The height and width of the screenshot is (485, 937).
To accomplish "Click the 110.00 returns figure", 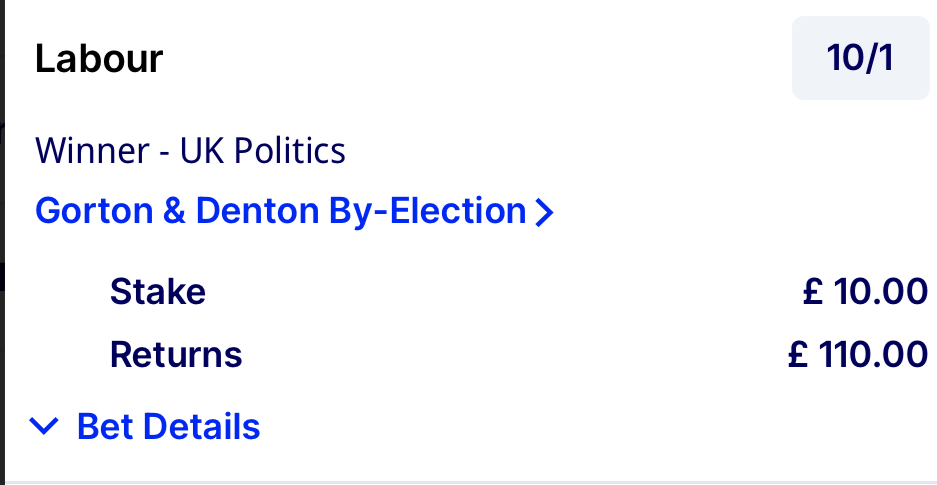I will (872, 354).
